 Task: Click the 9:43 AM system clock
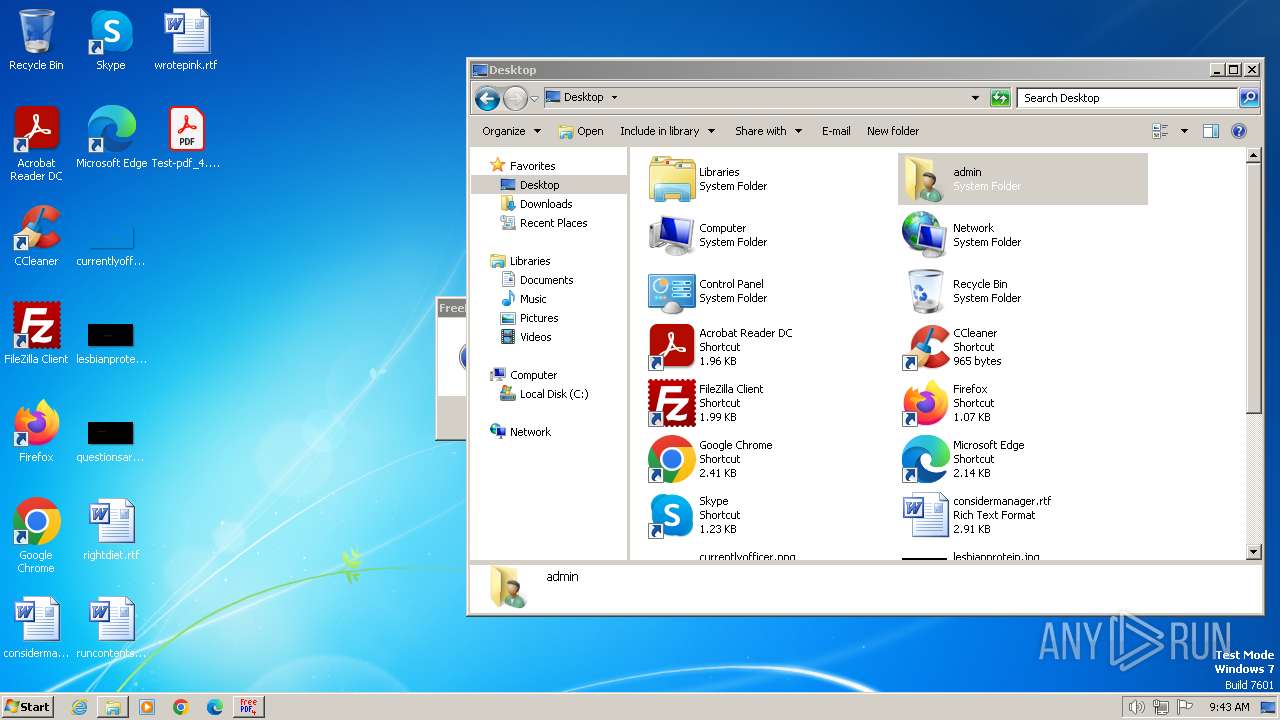(x=1229, y=707)
